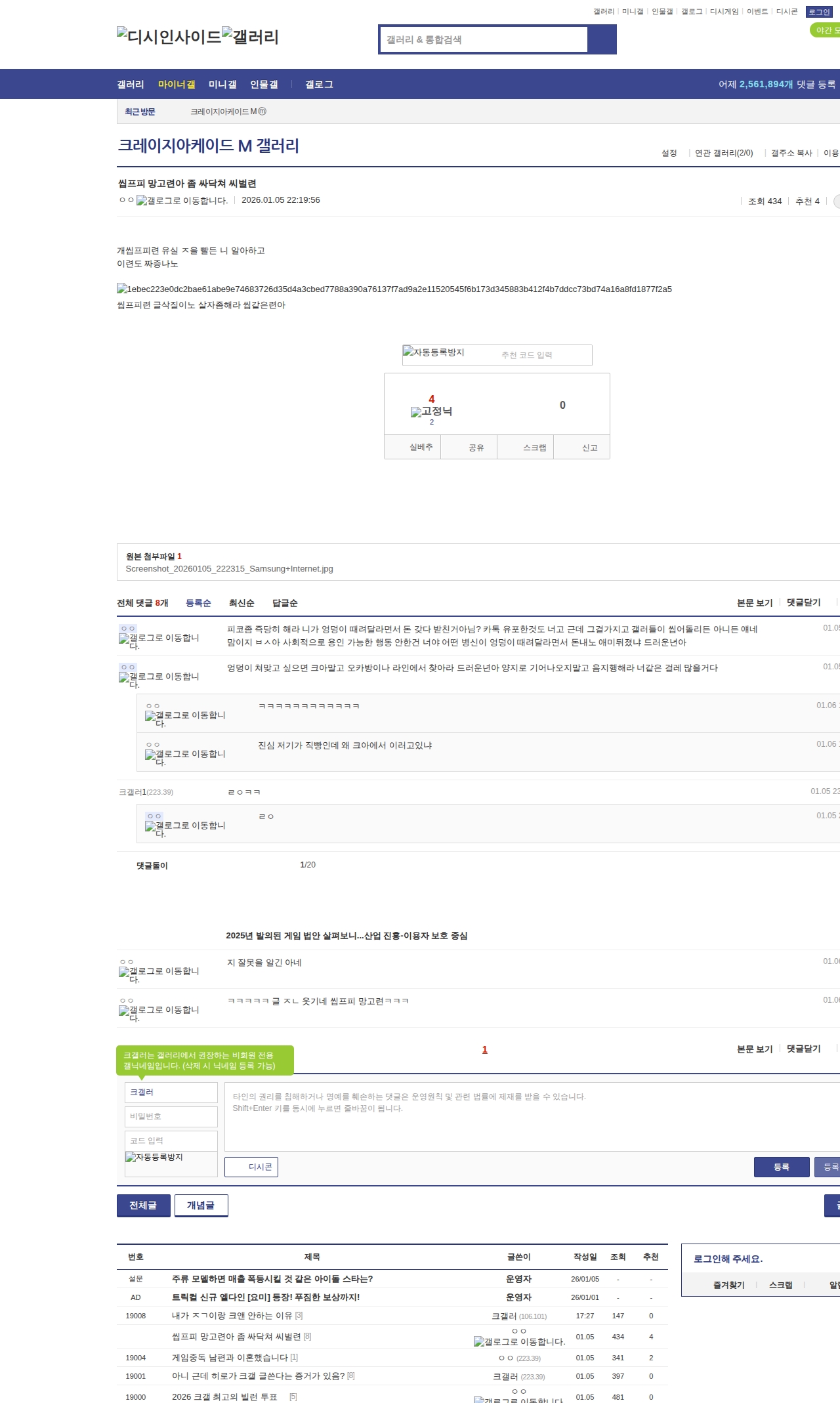Open 갤로그 icon in post list row 씹프피 망고련아
This screenshot has width=840, height=1403.
pyautogui.click(x=519, y=1341)
